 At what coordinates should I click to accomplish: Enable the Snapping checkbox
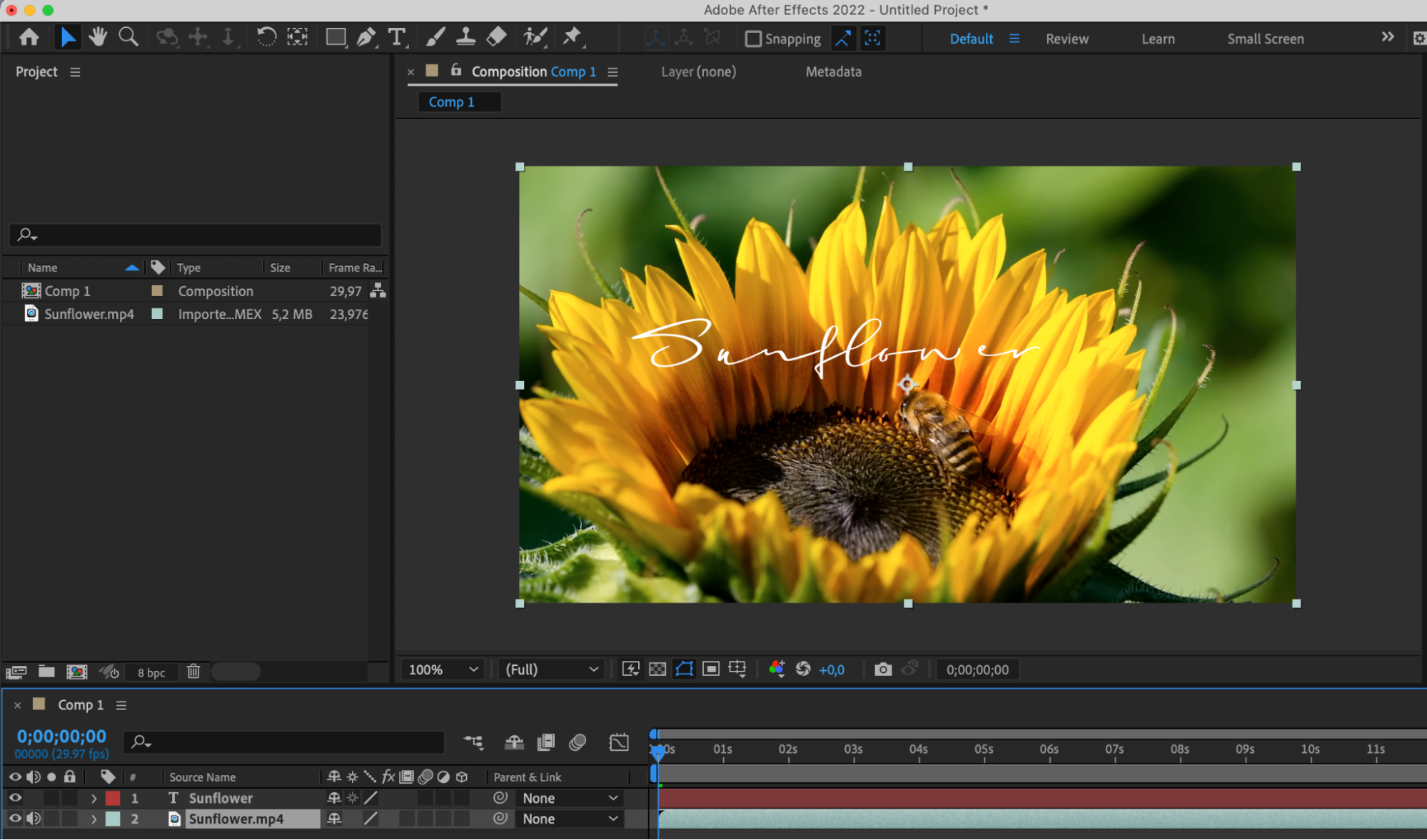[x=753, y=39]
